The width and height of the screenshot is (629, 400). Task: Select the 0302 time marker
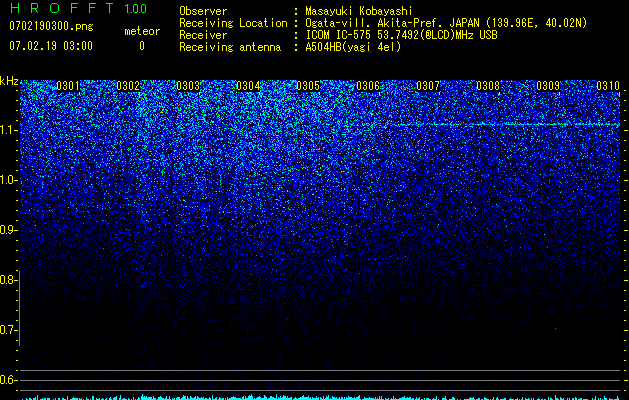coord(128,86)
